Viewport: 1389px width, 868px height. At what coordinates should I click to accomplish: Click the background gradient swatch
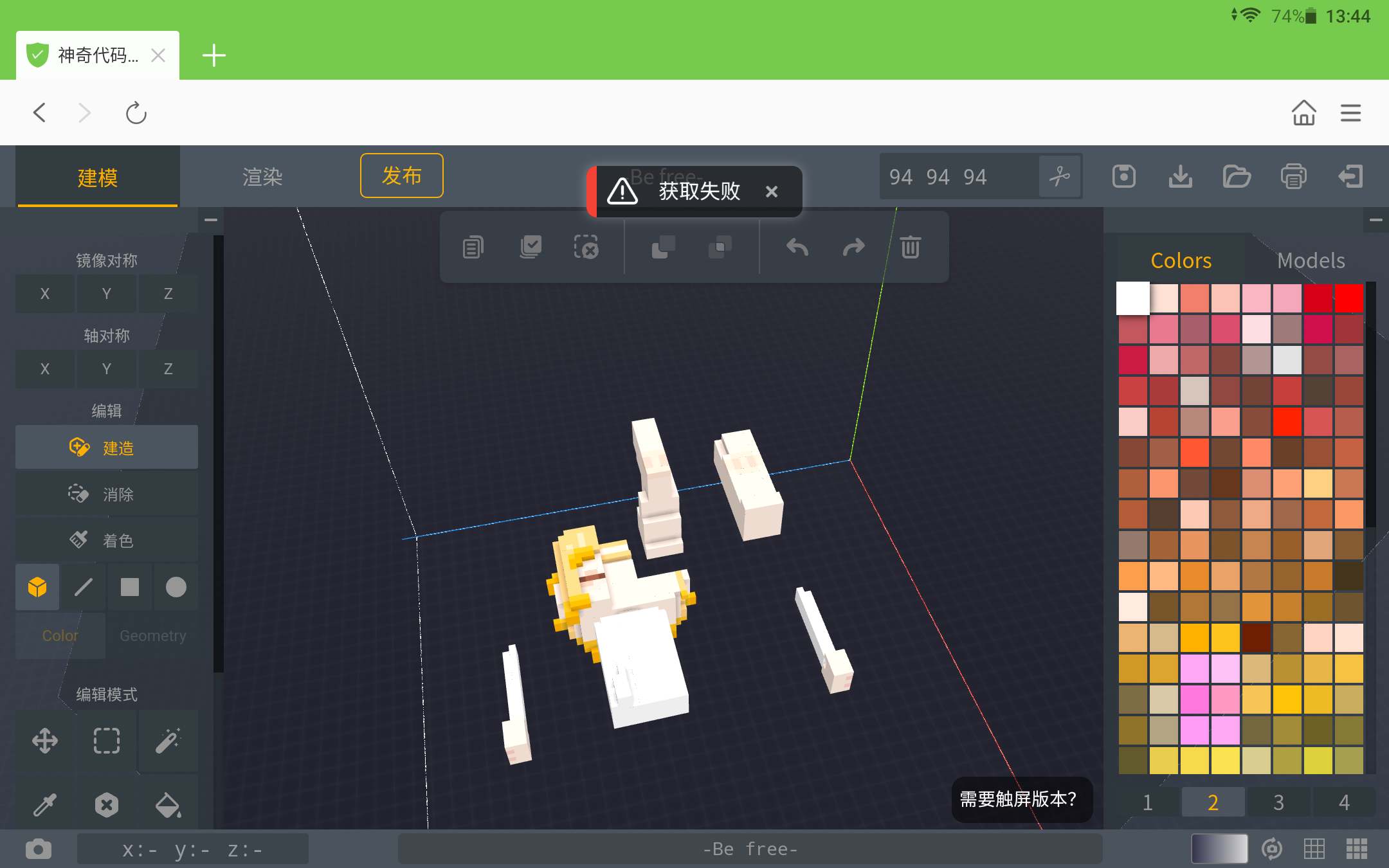(1219, 849)
